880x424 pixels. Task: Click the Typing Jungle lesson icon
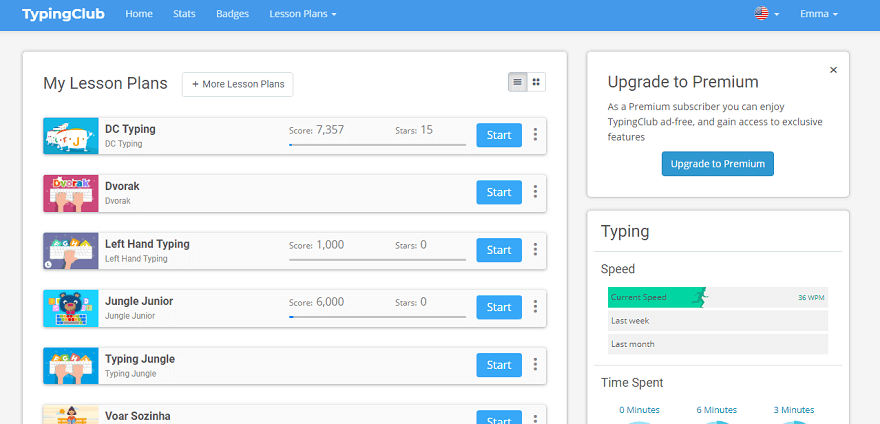coord(70,366)
